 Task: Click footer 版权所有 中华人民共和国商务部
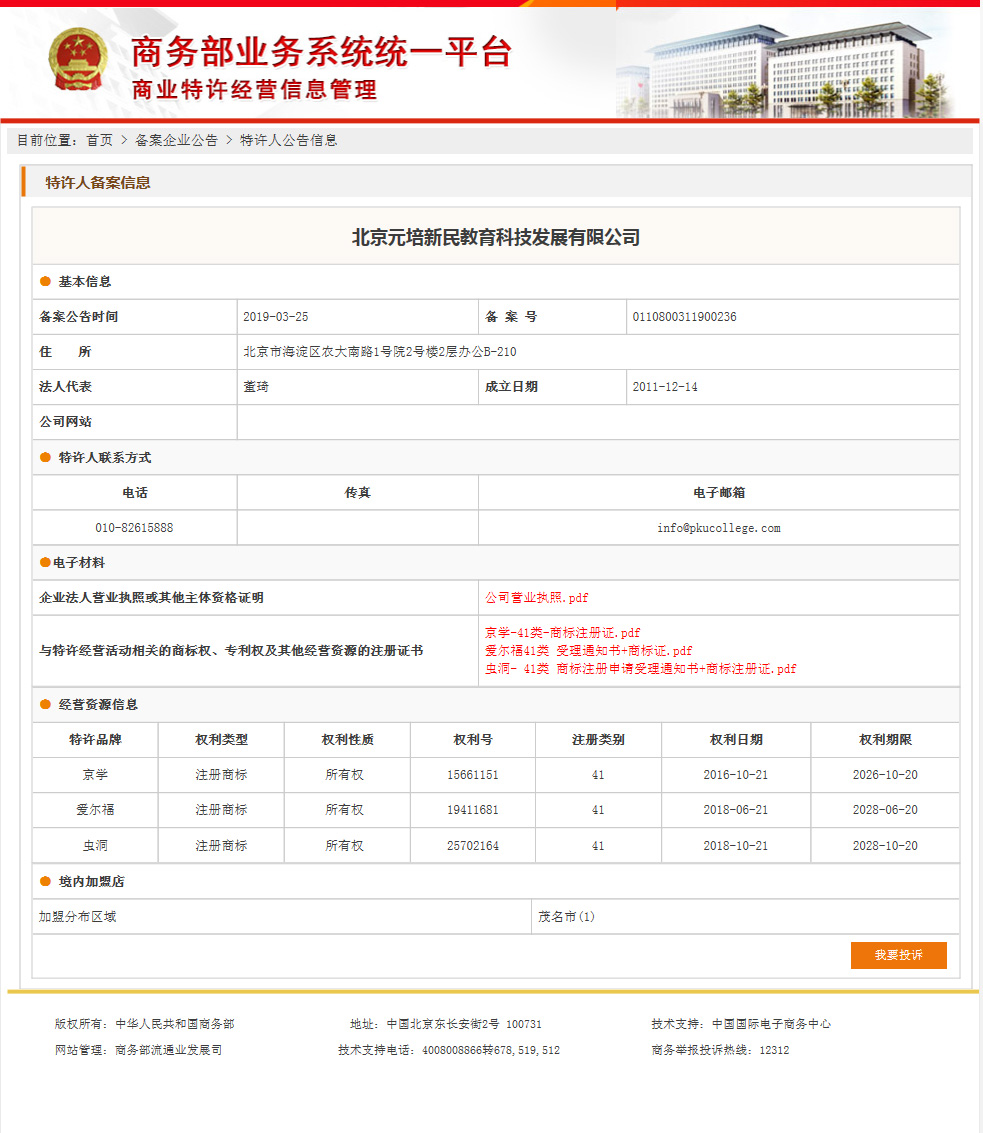pos(145,1024)
